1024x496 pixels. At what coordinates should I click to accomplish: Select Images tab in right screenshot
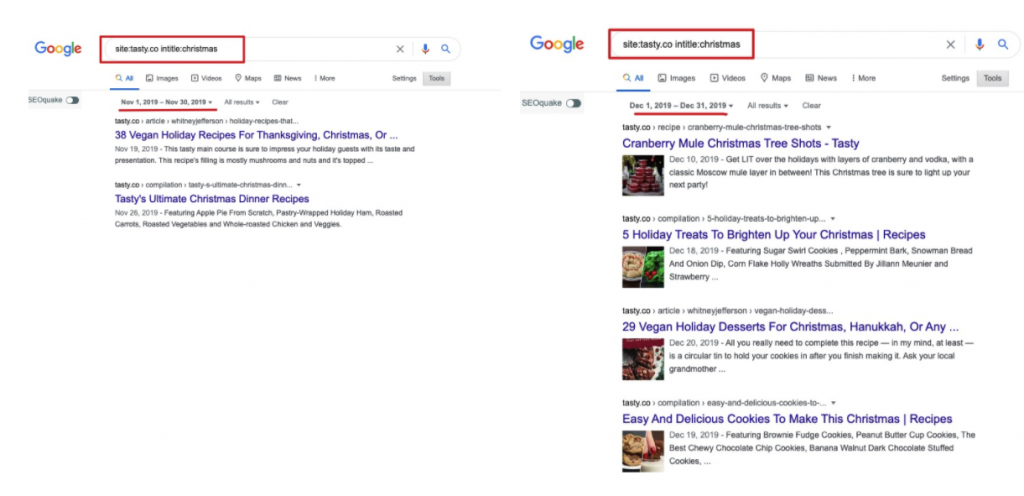[676, 78]
